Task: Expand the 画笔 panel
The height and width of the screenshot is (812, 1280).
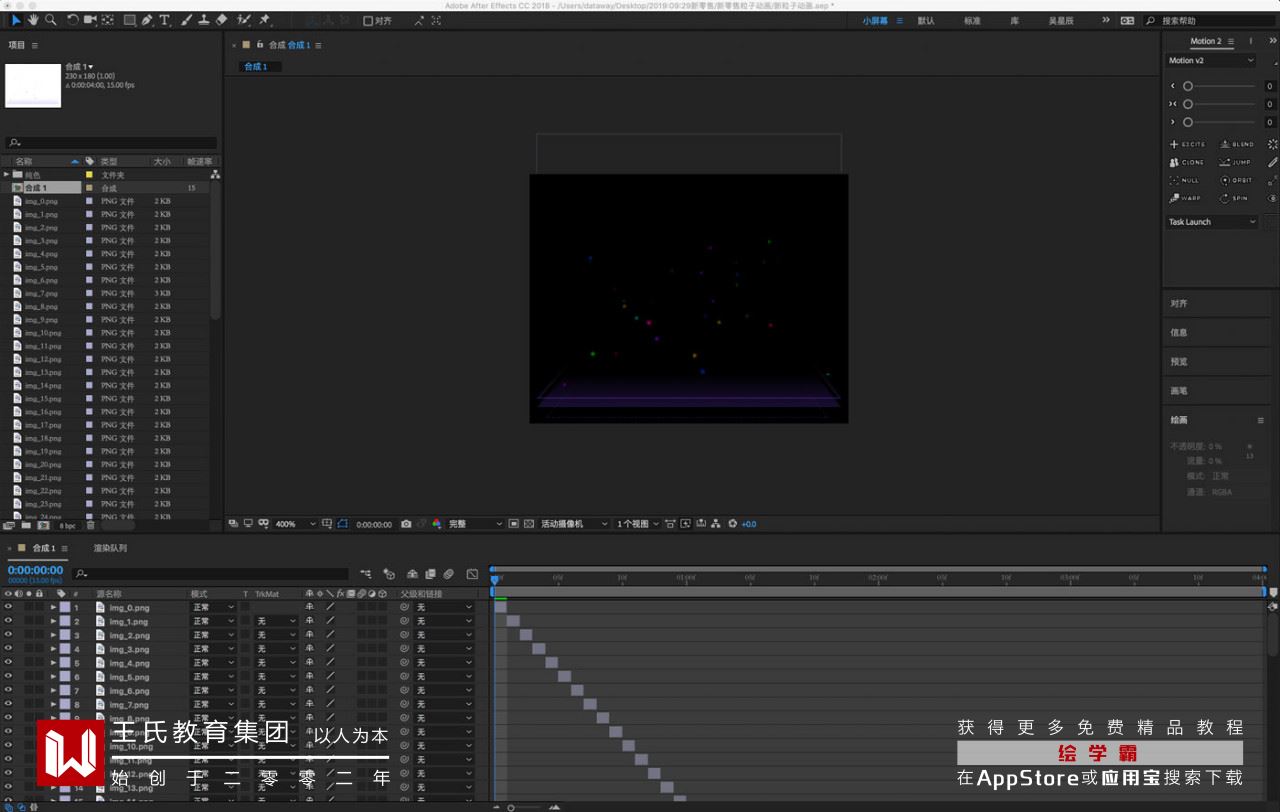Action: (x=1180, y=391)
